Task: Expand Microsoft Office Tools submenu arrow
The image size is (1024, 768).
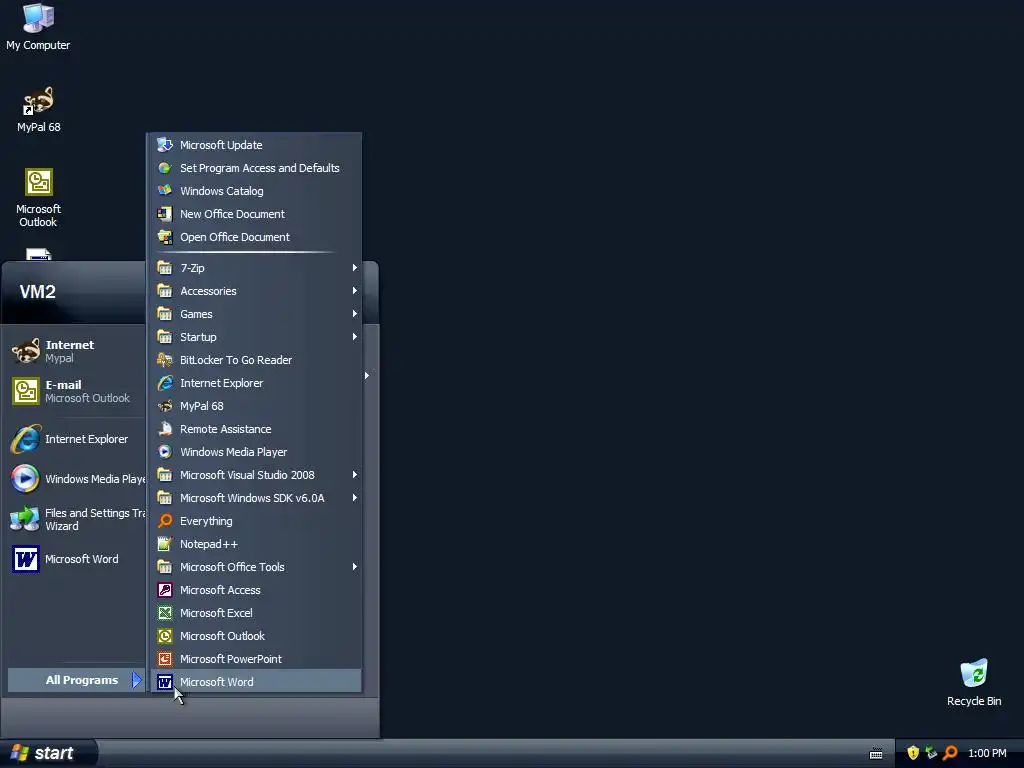Action: pyautogui.click(x=355, y=567)
